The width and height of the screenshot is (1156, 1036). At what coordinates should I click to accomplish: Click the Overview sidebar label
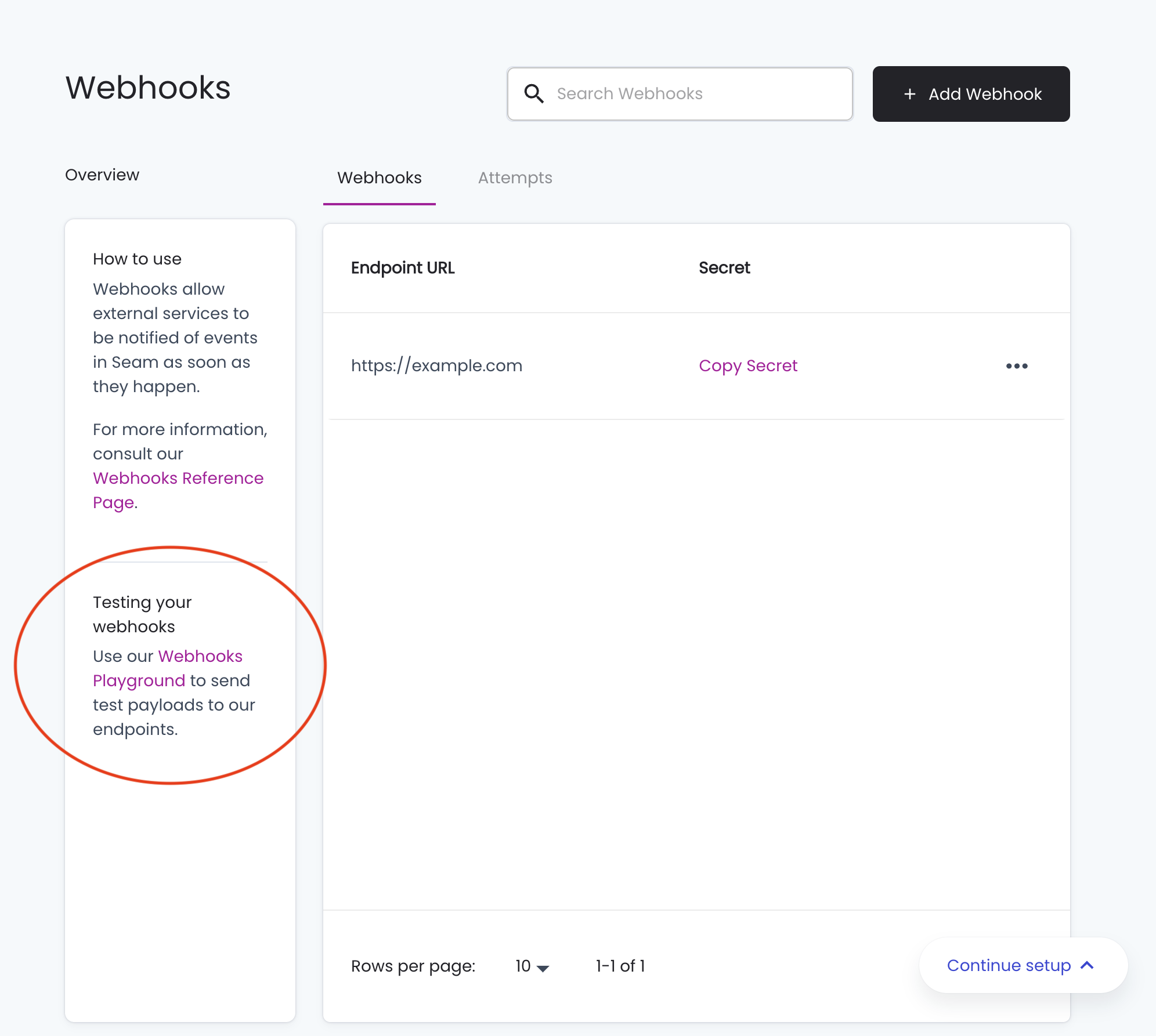(x=102, y=175)
